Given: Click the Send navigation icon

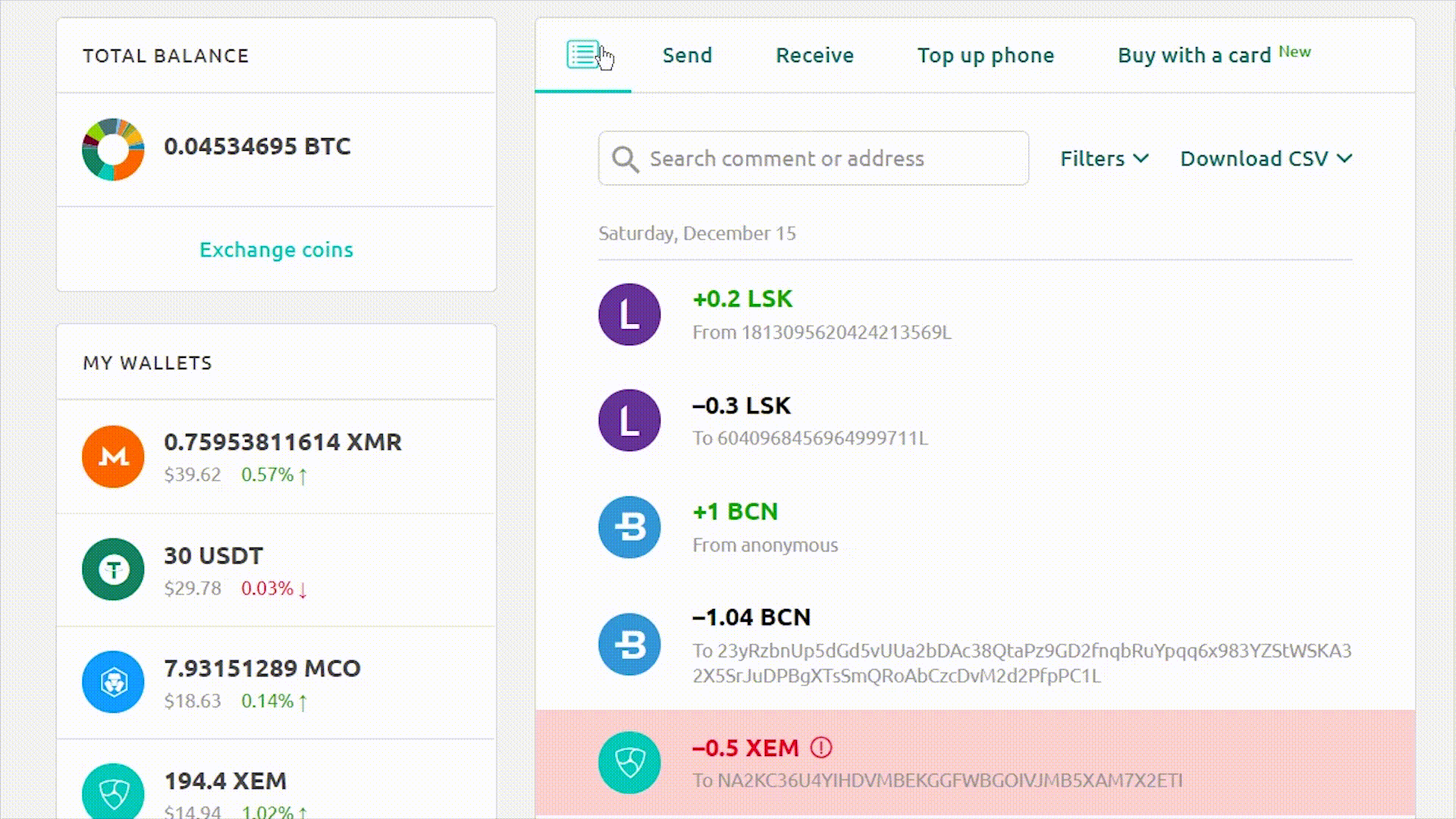Looking at the screenshot, I should (688, 55).
